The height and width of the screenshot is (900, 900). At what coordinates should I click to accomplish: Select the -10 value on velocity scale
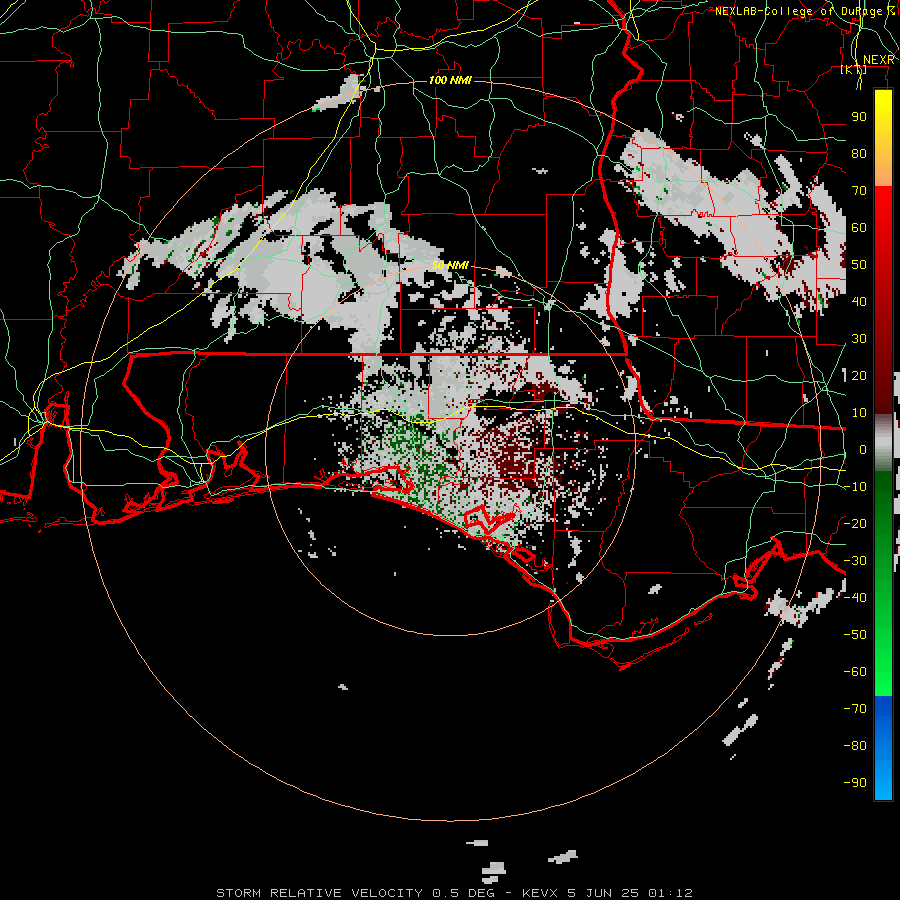click(x=855, y=487)
